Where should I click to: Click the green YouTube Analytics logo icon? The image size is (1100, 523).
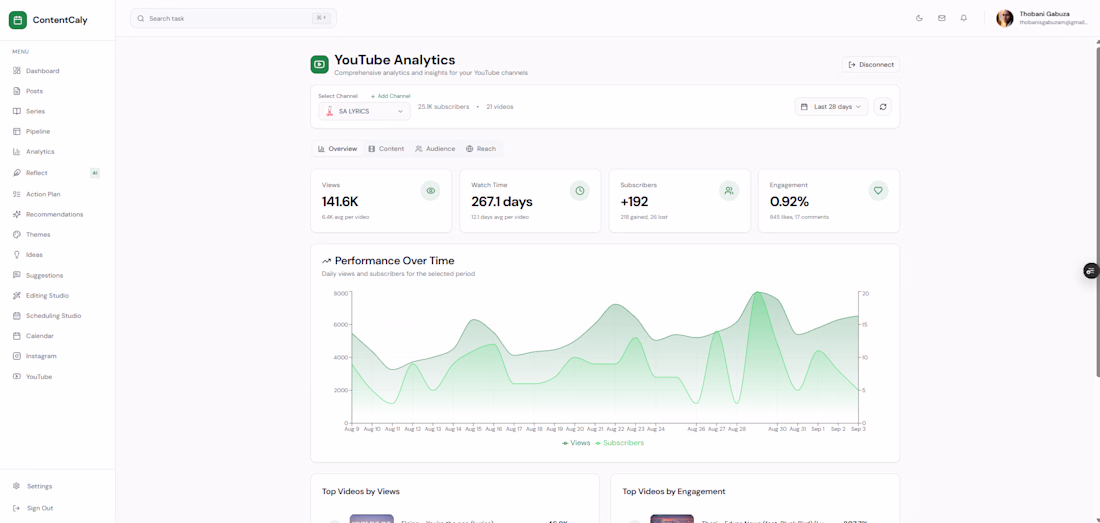[319, 64]
